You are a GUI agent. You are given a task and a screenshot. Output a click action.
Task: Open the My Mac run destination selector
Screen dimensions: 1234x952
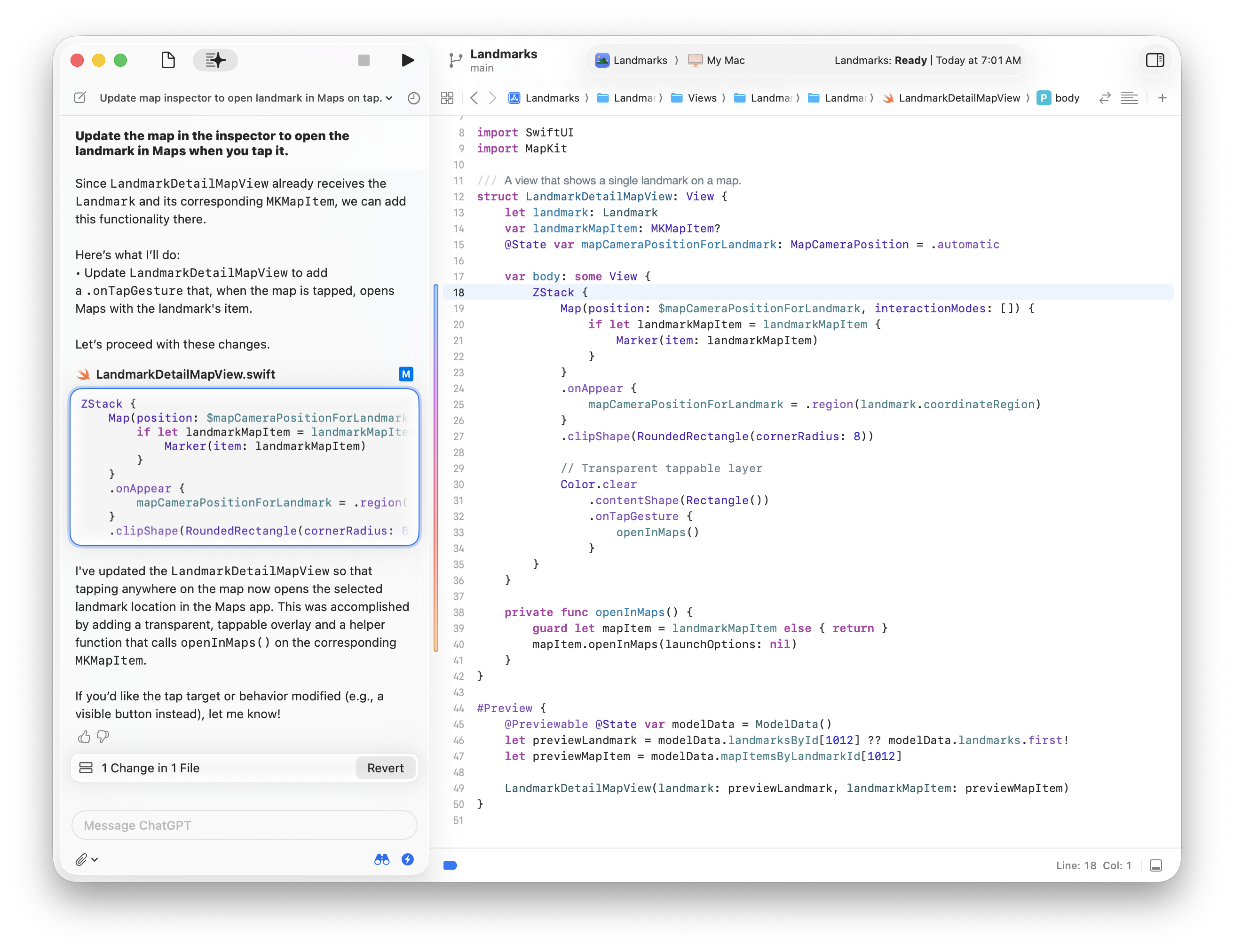(x=716, y=60)
